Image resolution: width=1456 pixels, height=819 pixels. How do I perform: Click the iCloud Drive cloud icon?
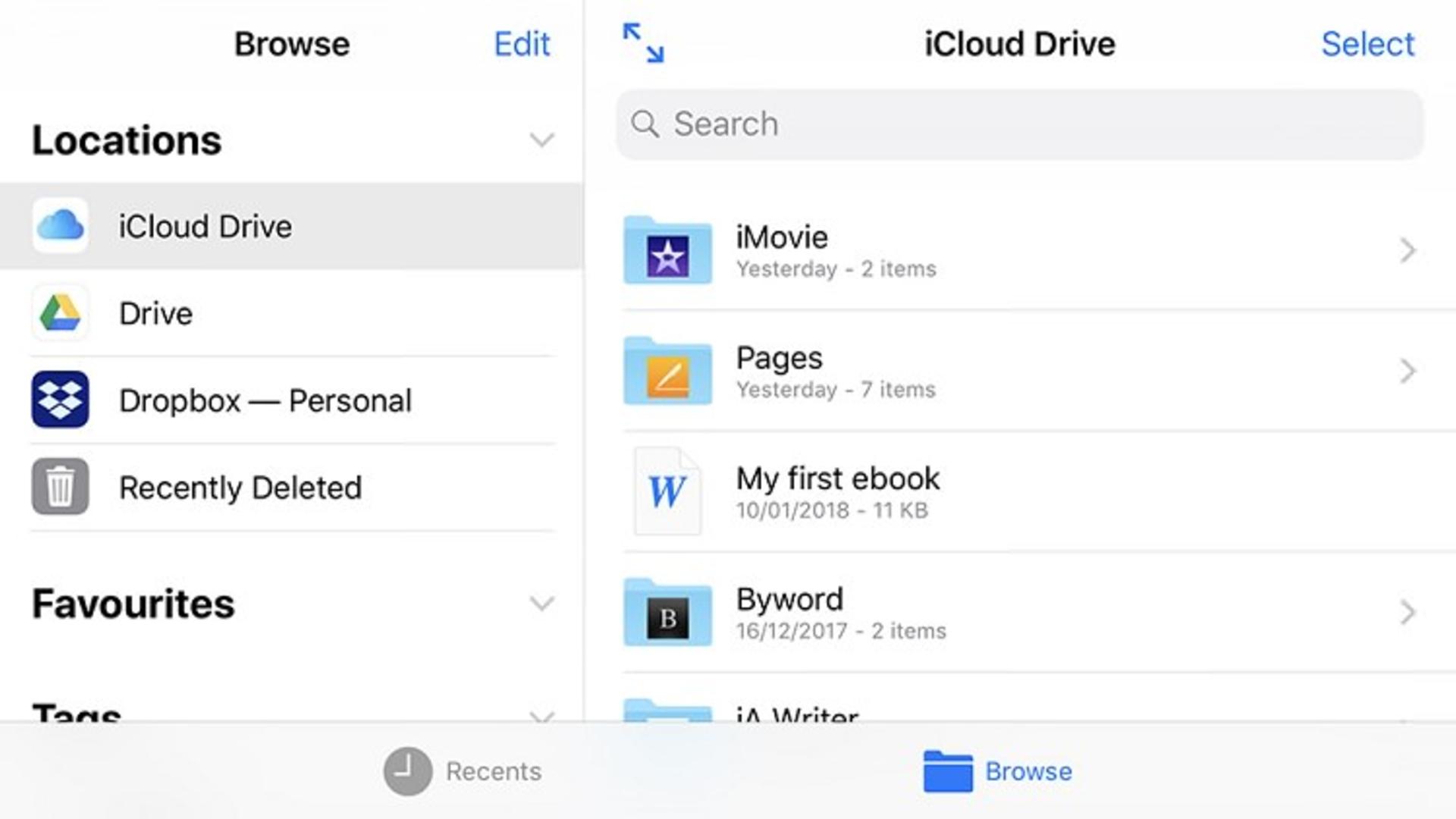[x=60, y=225]
